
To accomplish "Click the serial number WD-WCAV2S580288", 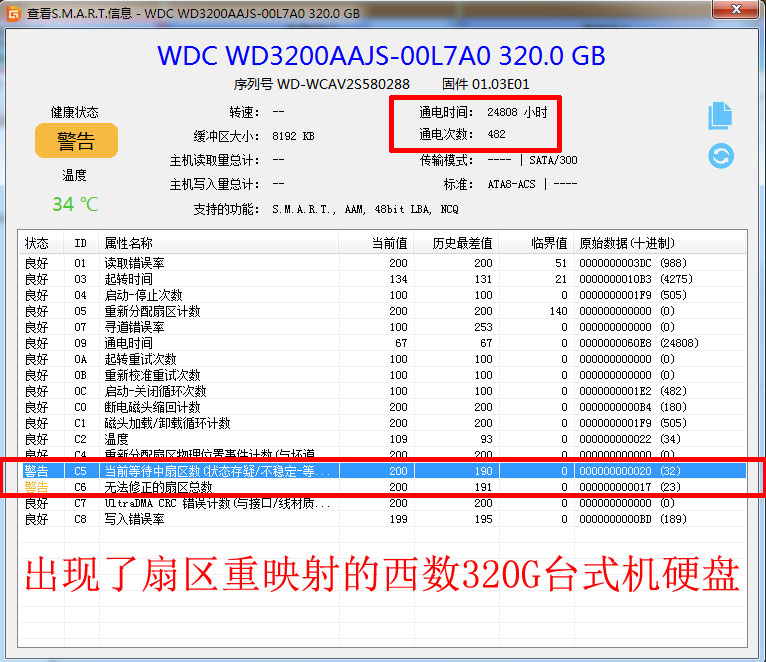I will coord(343,84).
